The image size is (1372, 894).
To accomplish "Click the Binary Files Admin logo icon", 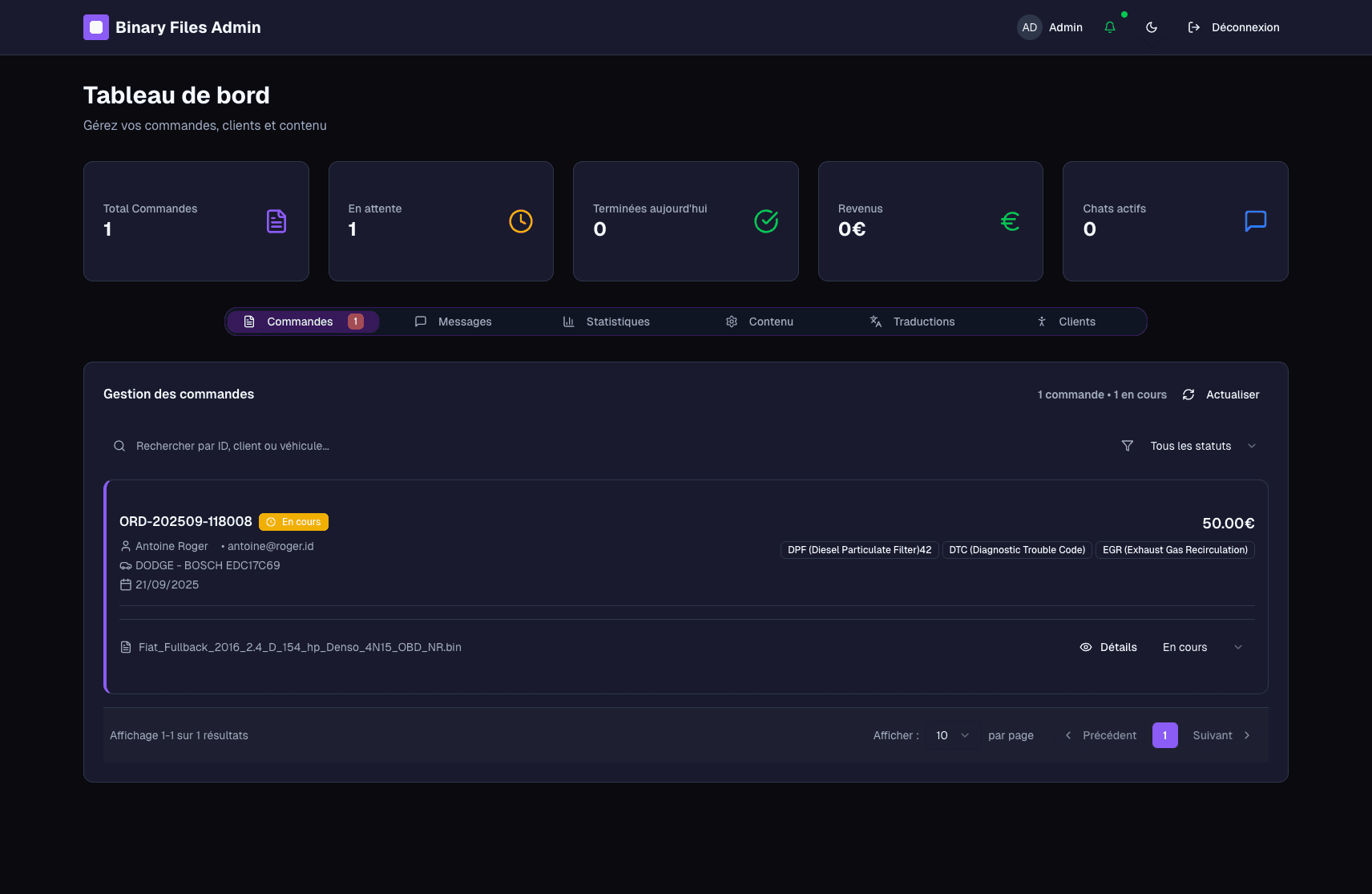I will click(96, 27).
